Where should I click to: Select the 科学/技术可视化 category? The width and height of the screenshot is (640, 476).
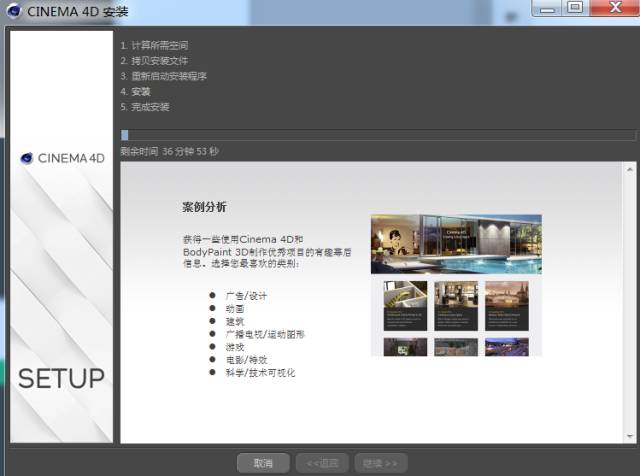[260, 373]
